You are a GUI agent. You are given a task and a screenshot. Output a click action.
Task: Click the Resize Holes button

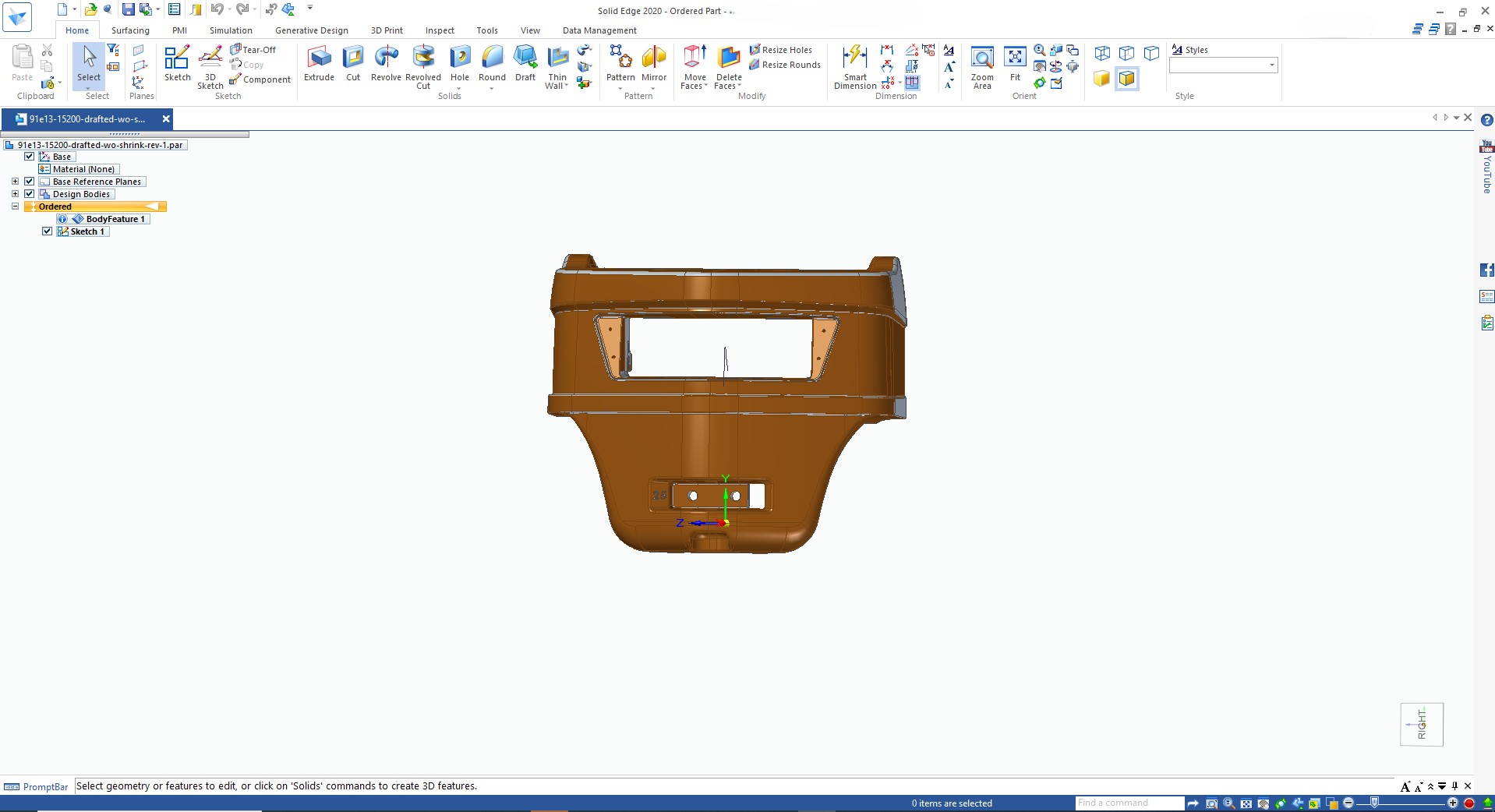tap(781, 50)
